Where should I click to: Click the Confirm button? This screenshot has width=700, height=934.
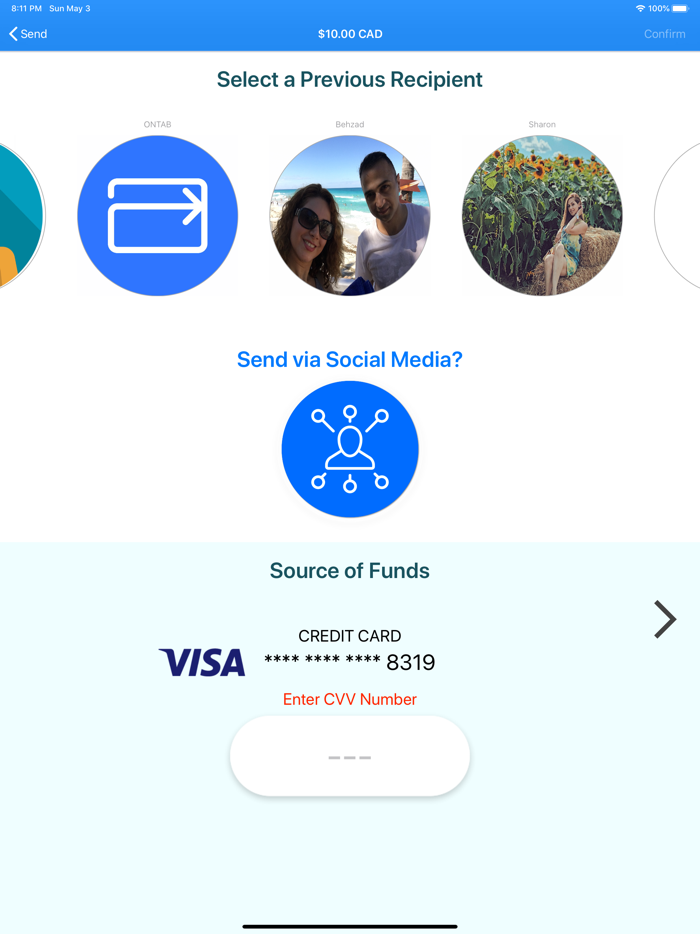click(x=664, y=34)
